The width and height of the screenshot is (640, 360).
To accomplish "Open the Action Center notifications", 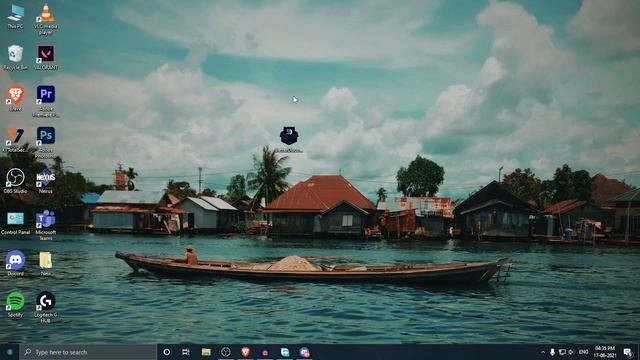I will [628, 352].
